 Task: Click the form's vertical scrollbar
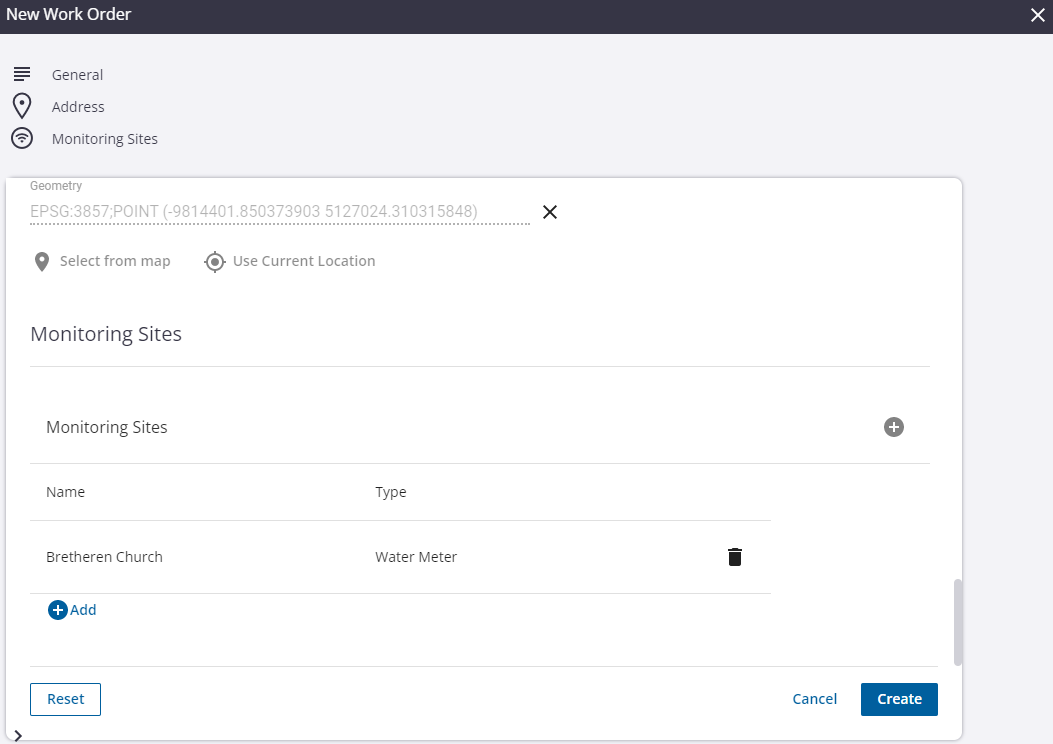pyautogui.click(x=958, y=622)
